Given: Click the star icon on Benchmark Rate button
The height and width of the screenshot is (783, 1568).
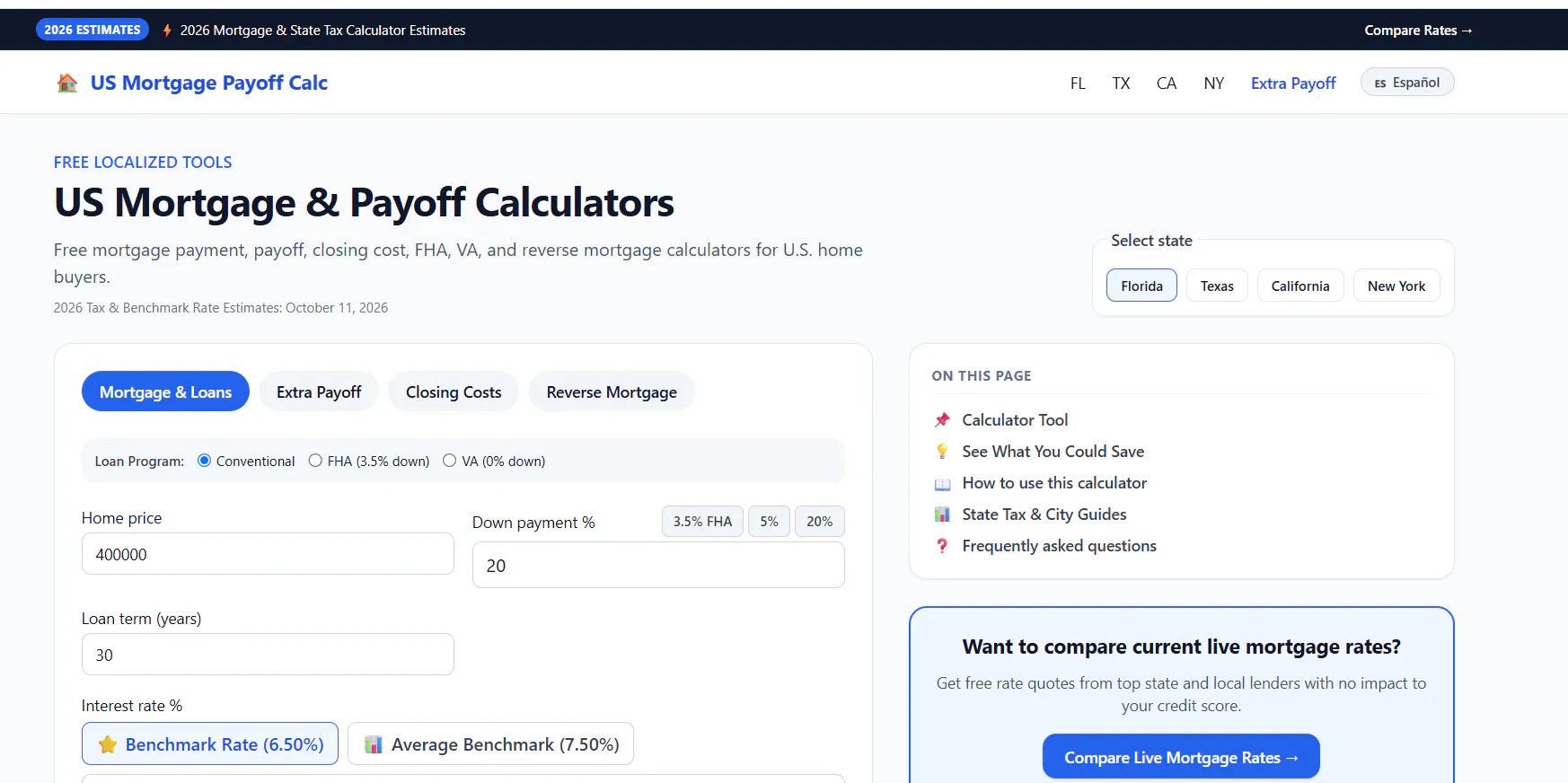Looking at the screenshot, I should pos(108,744).
